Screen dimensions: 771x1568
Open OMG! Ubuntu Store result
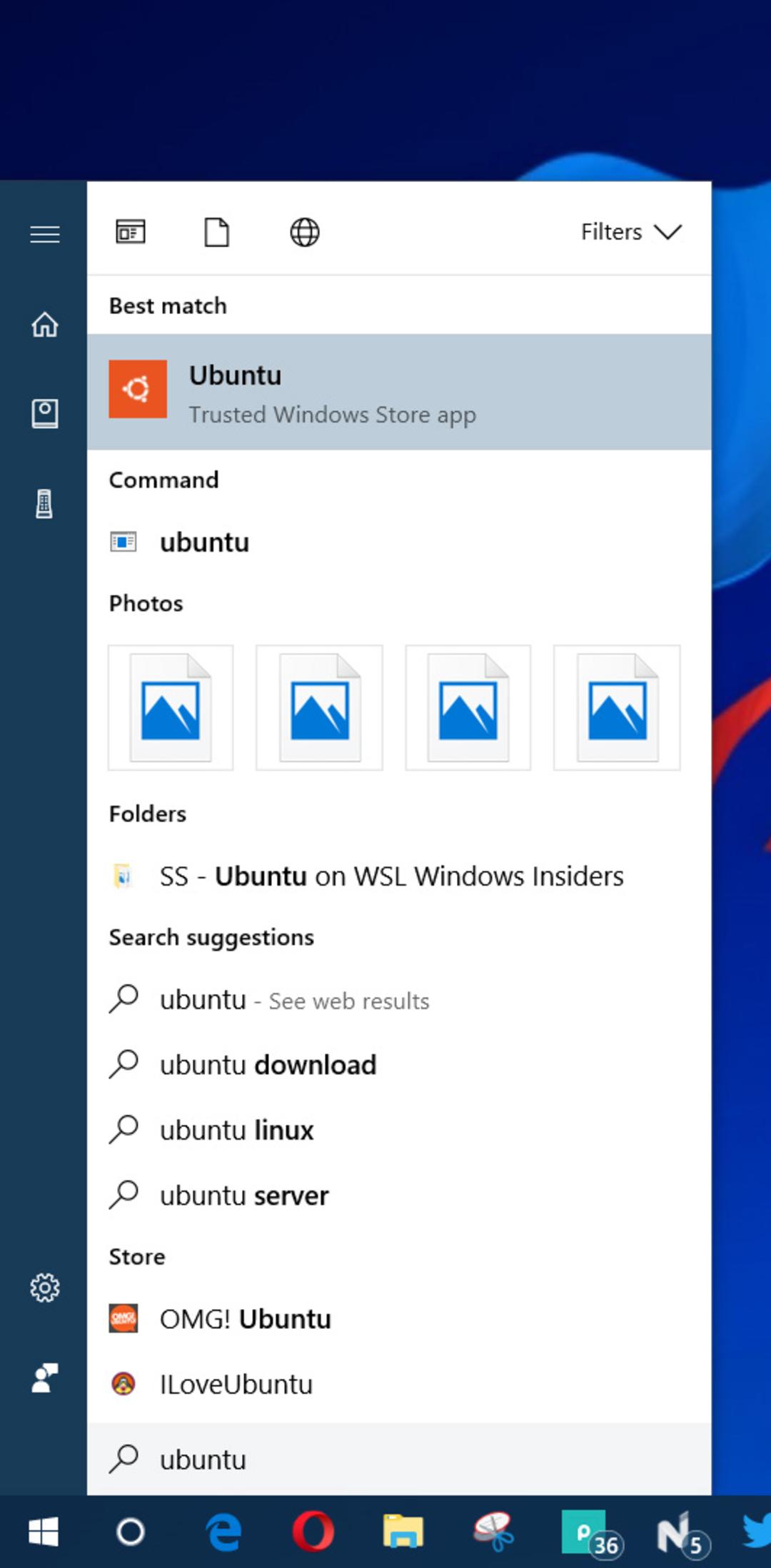point(399,1319)
